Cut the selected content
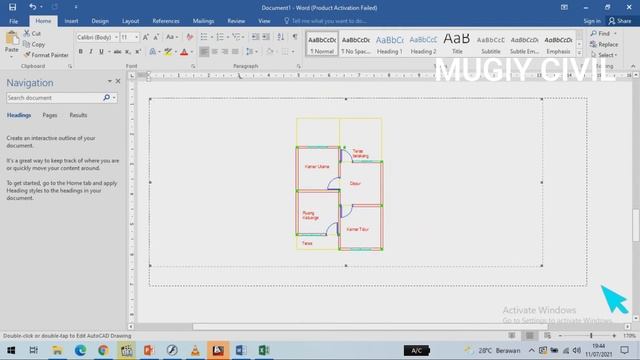The width and height of the screenshot is (640, 360). point(32,33)
